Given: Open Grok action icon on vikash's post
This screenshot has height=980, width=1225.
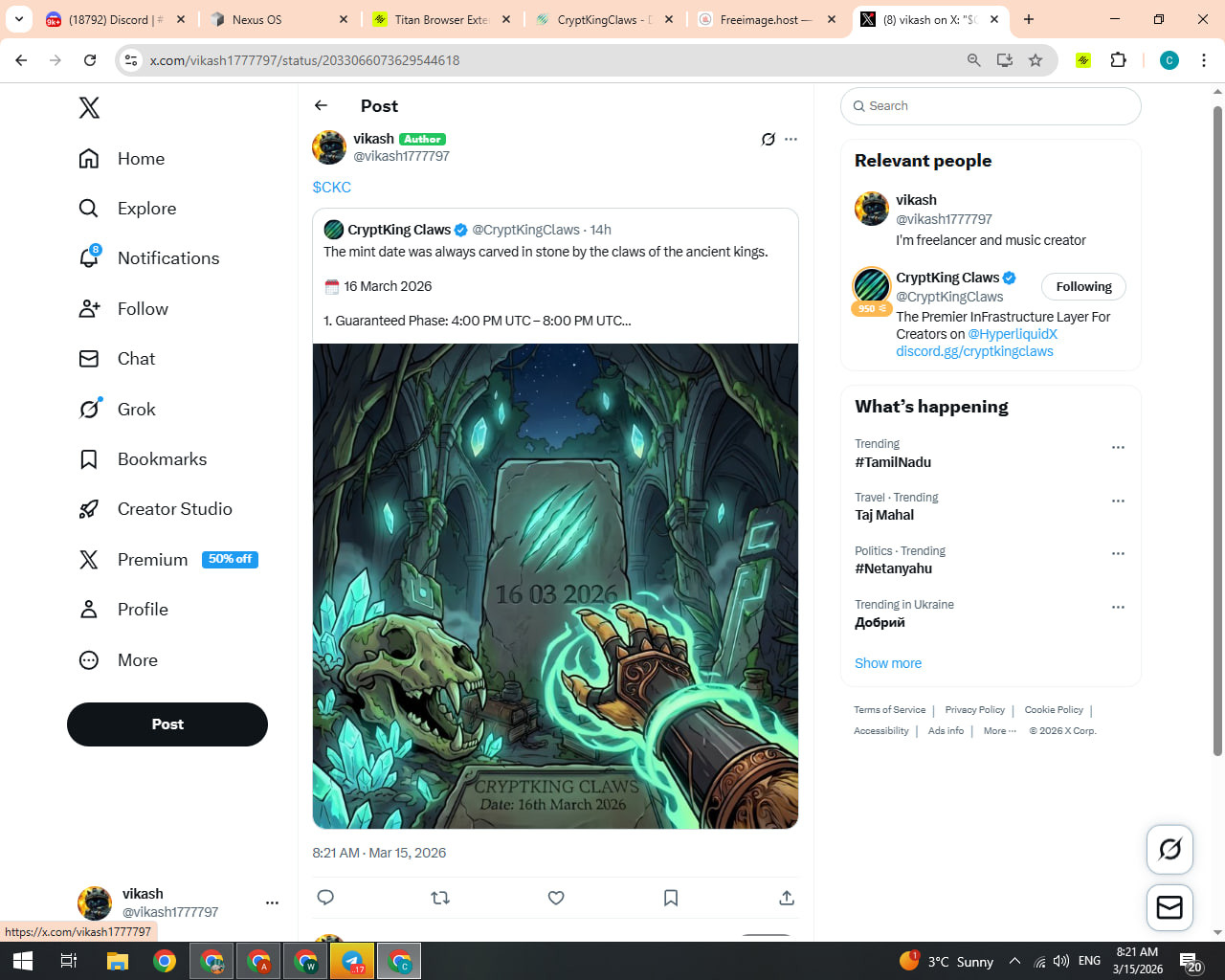Looking at the screenshot, I should tap(768, 140).
